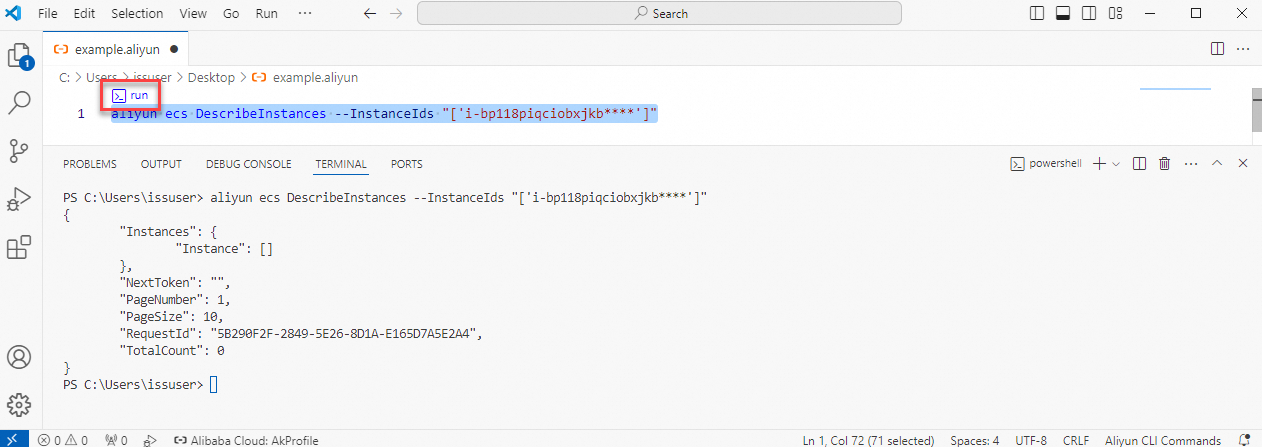
Task: Click the ports forwarded indicator in status bar
Action: (116, 440)
